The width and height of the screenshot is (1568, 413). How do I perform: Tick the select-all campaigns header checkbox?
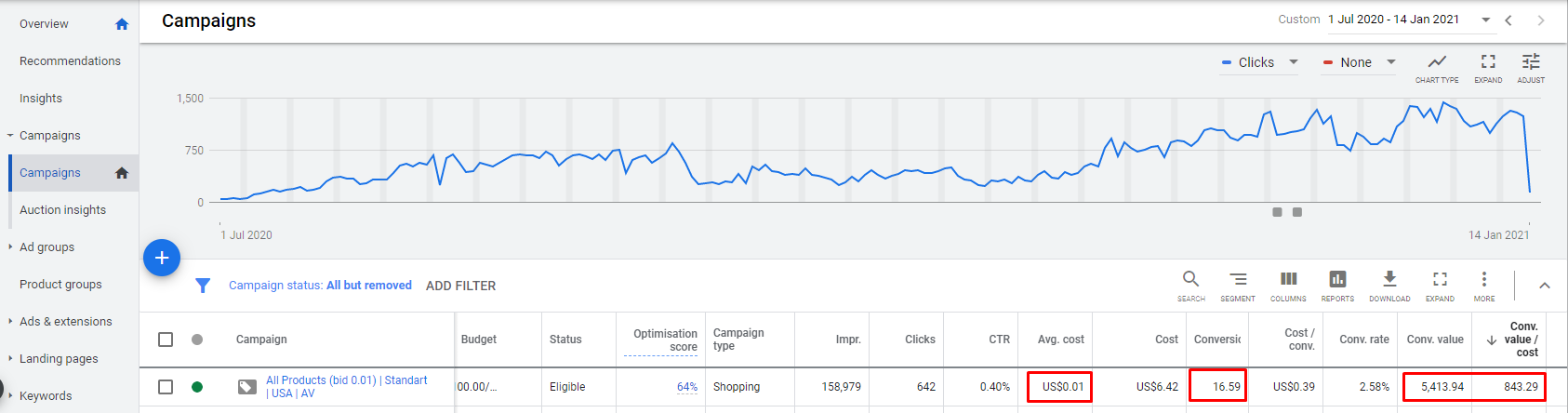point(166,340)
